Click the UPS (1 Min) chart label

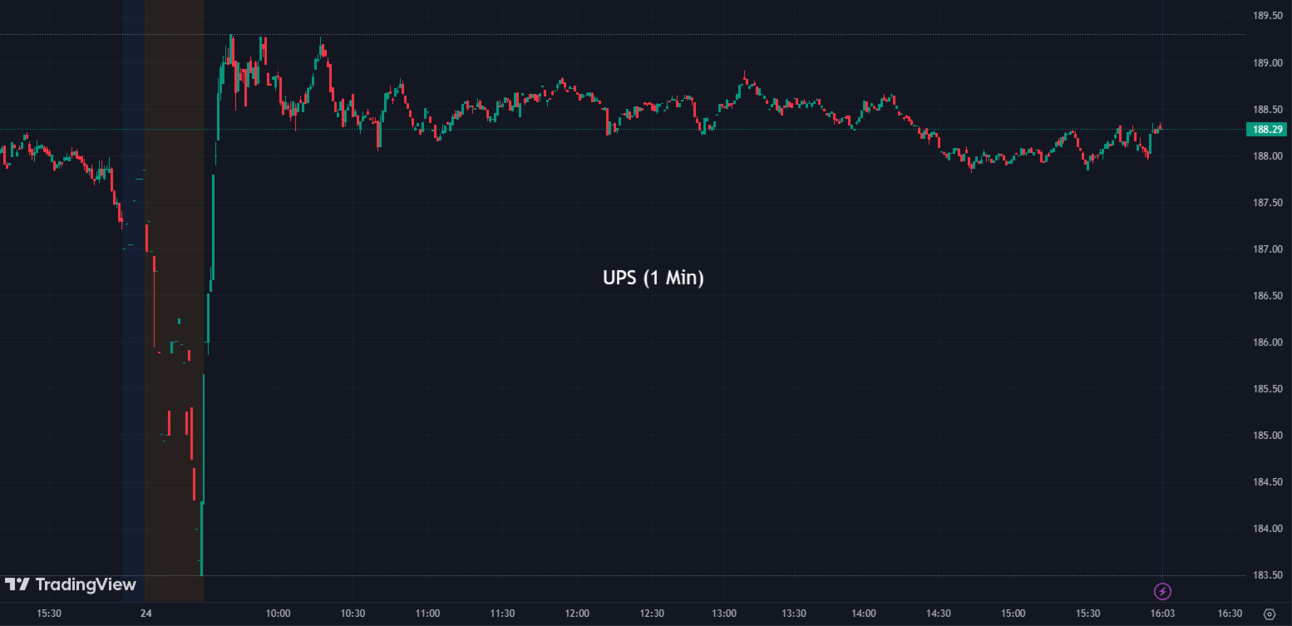click(653, 278)
